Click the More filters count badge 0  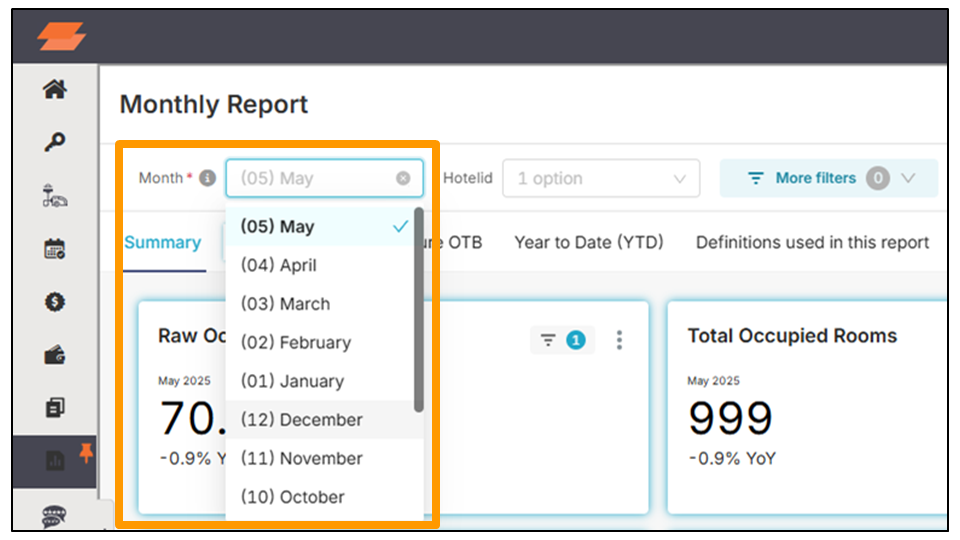[878, 178]
